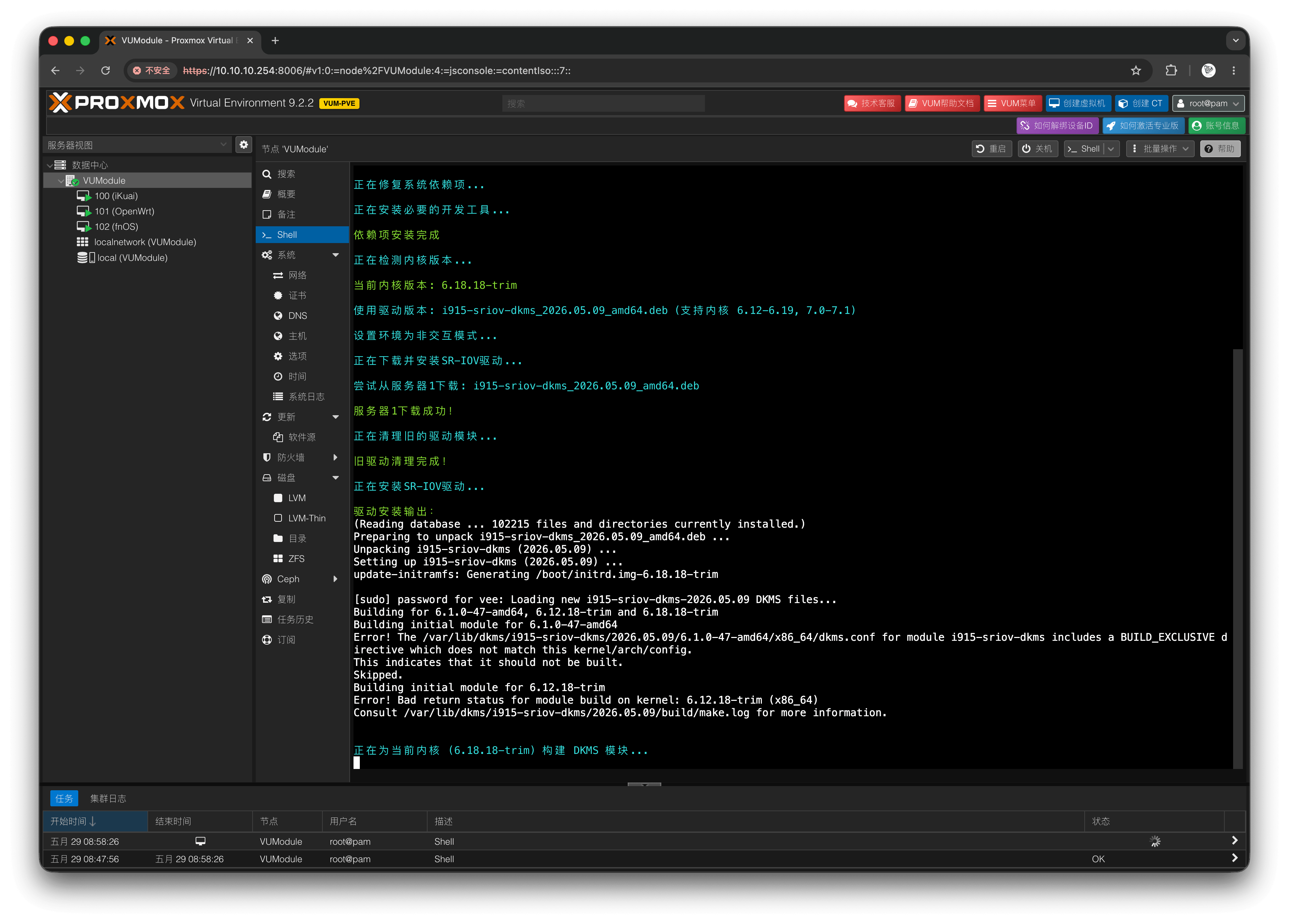The image size is (1289, 924).
Task: Open the 100 (iKuai) virtual machine
Action: click(116, 196)
